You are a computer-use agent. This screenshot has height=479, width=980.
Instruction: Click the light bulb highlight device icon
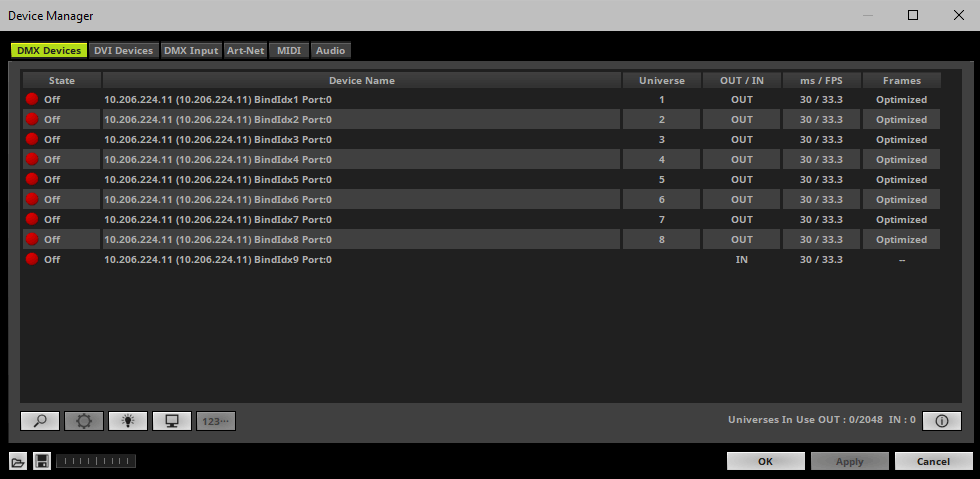(128, 421)
